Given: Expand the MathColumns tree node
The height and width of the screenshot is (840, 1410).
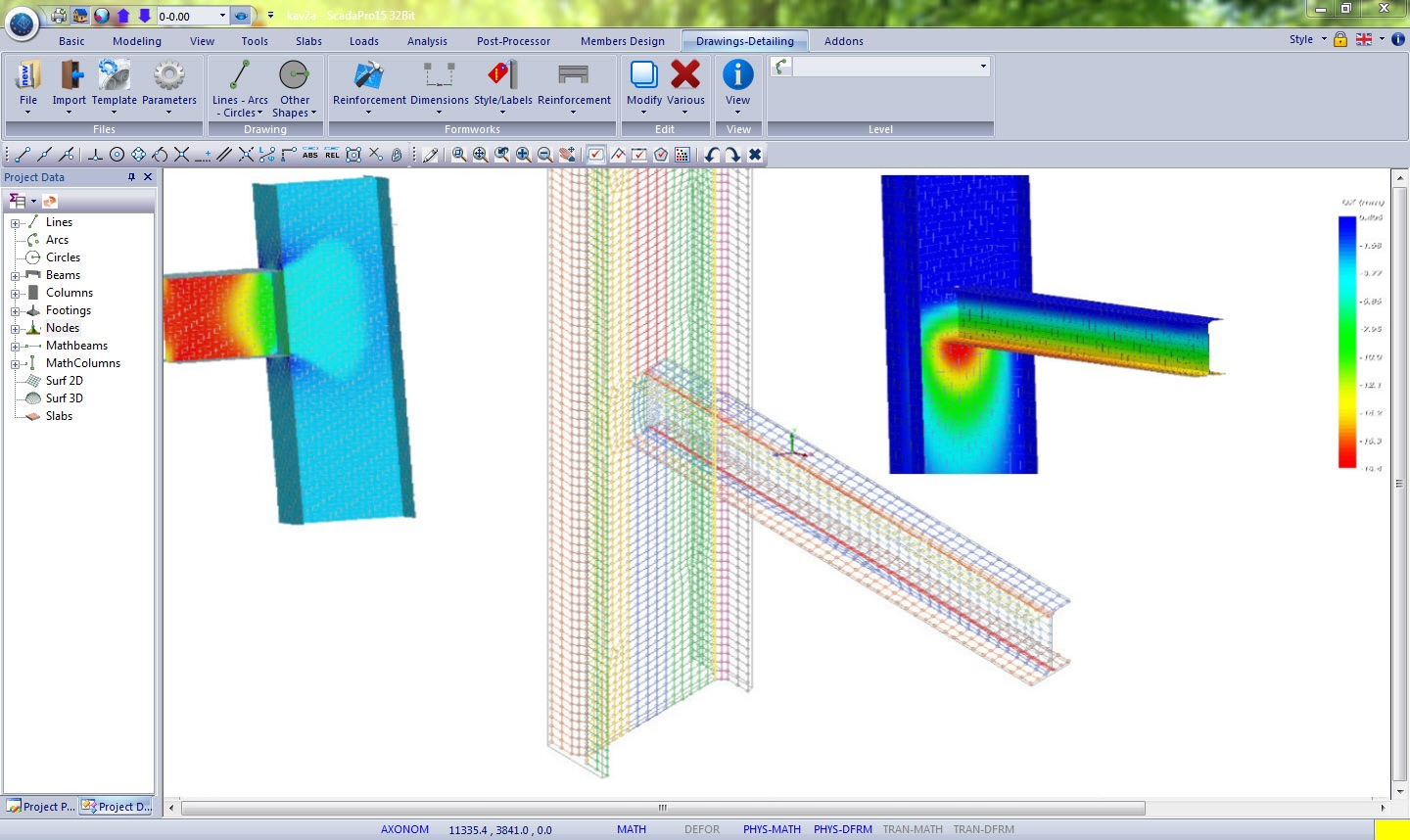Looking at the screenshot, I should (16, 364).
